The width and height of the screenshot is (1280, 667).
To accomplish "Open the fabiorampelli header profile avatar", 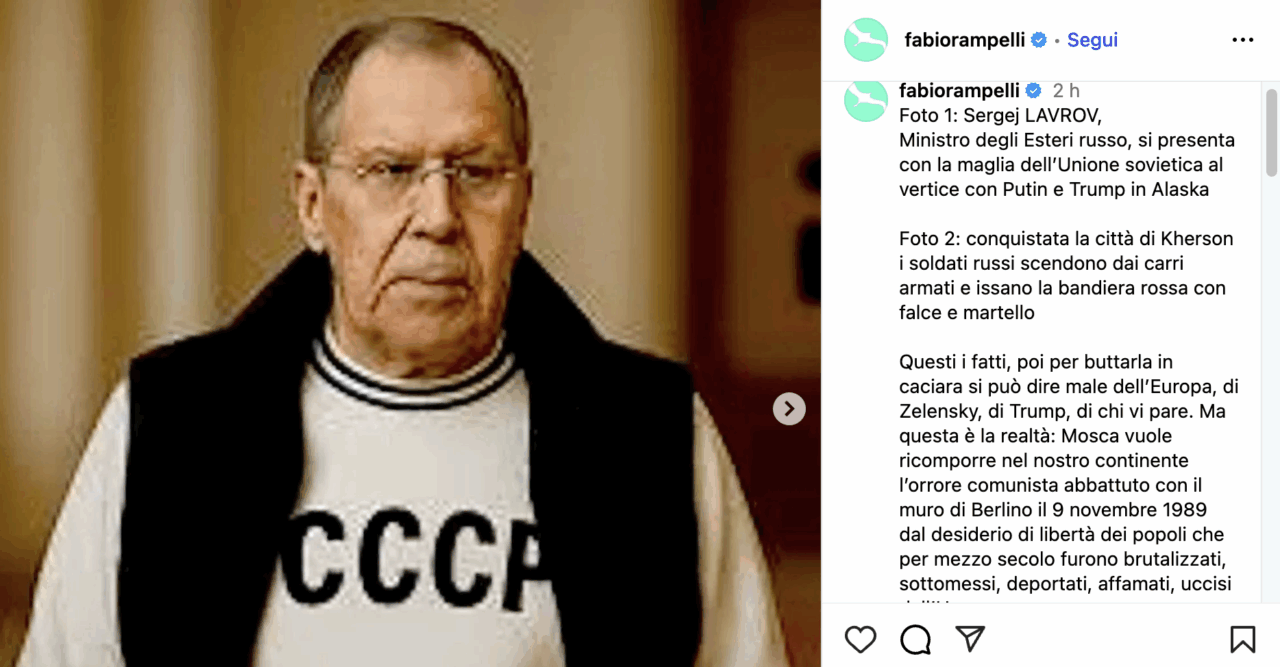I will 866,40.
